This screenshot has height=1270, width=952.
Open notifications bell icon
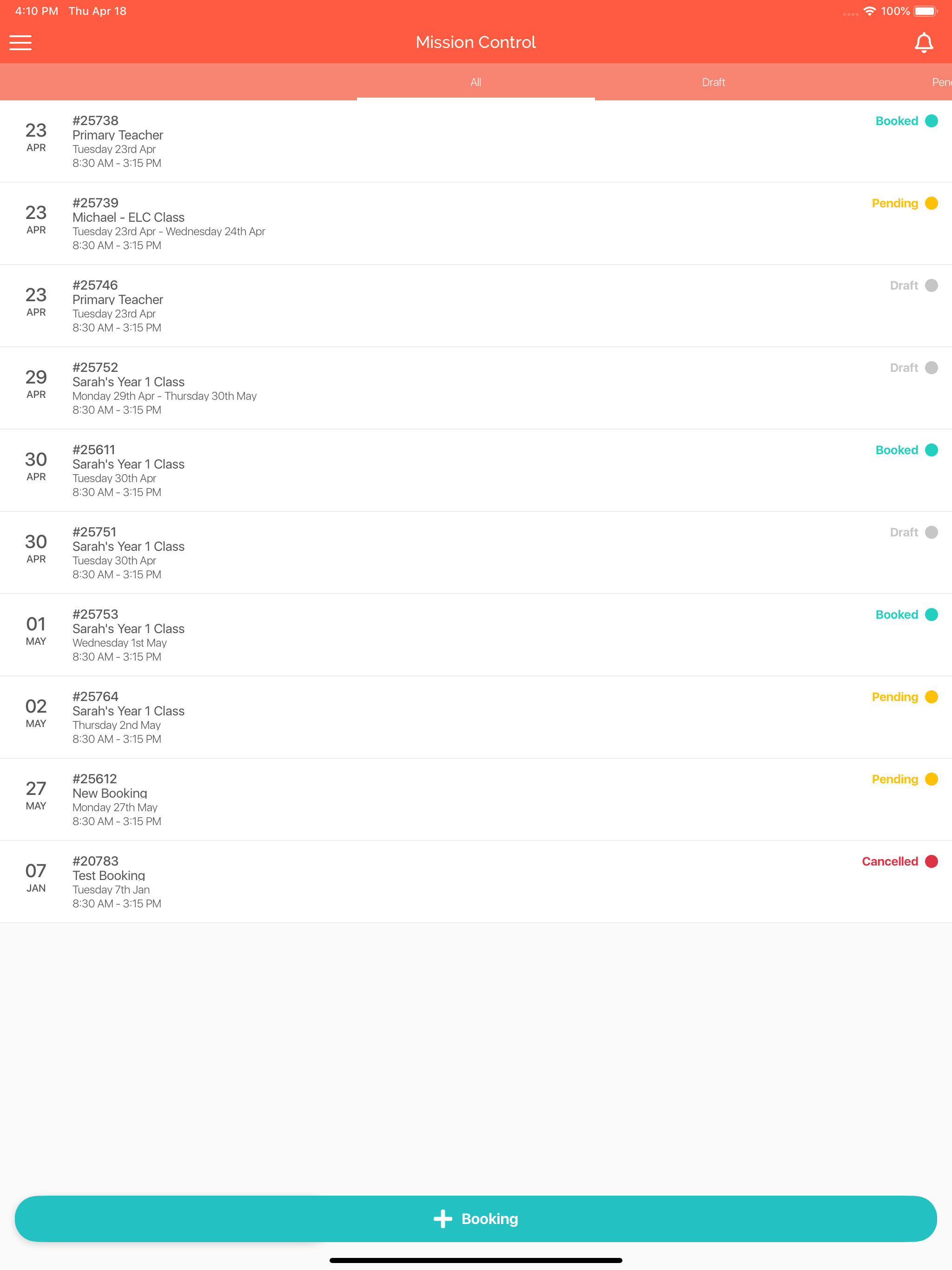[923, 42]
